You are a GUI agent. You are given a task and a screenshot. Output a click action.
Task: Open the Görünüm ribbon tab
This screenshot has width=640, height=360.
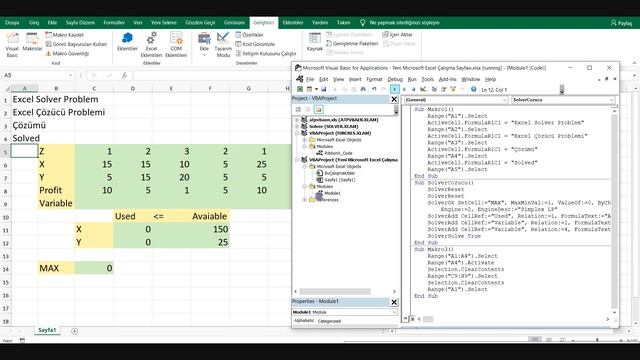coord(234,22)
